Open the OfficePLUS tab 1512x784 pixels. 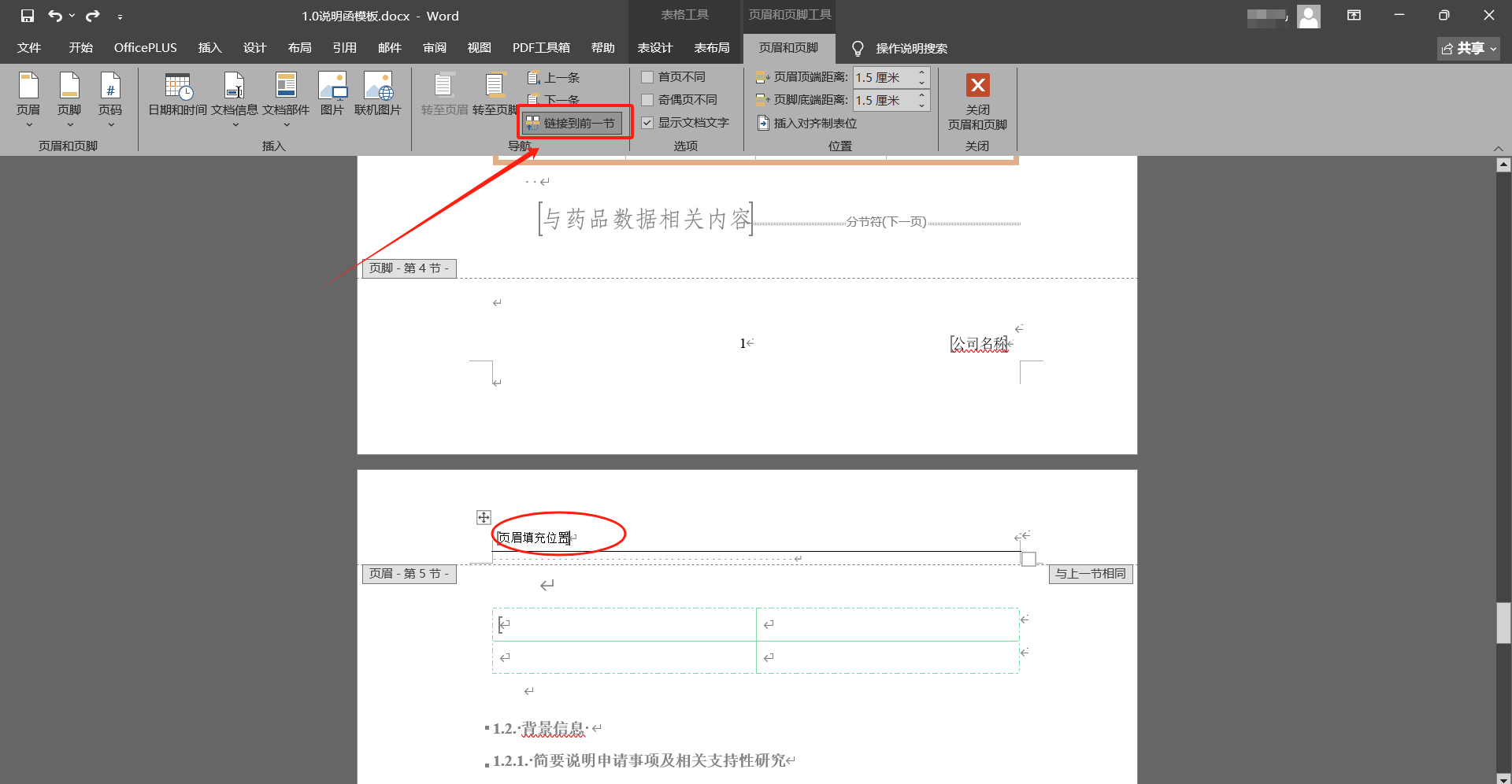point(146,48)
